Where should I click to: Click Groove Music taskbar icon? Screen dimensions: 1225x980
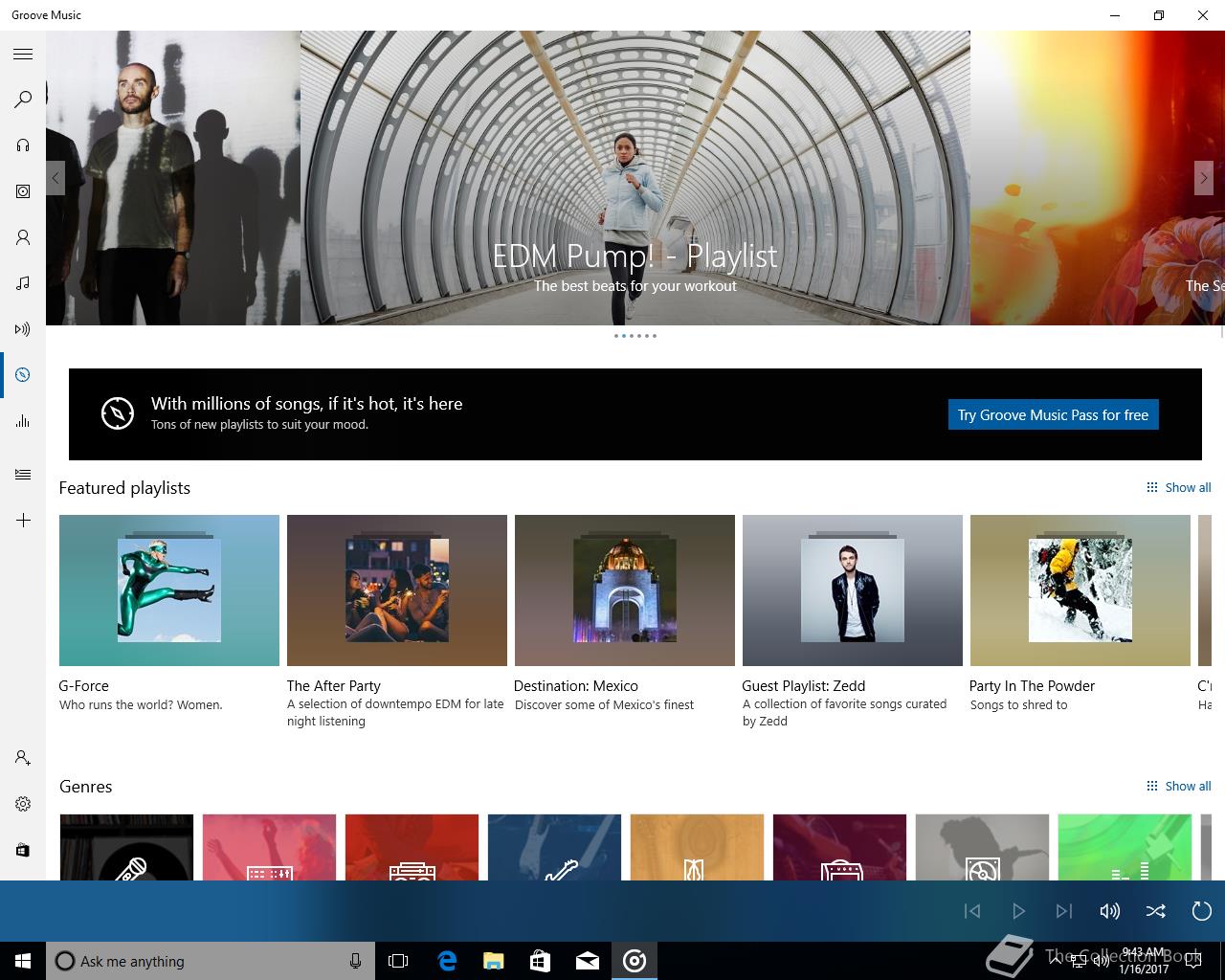pos(635,961)
